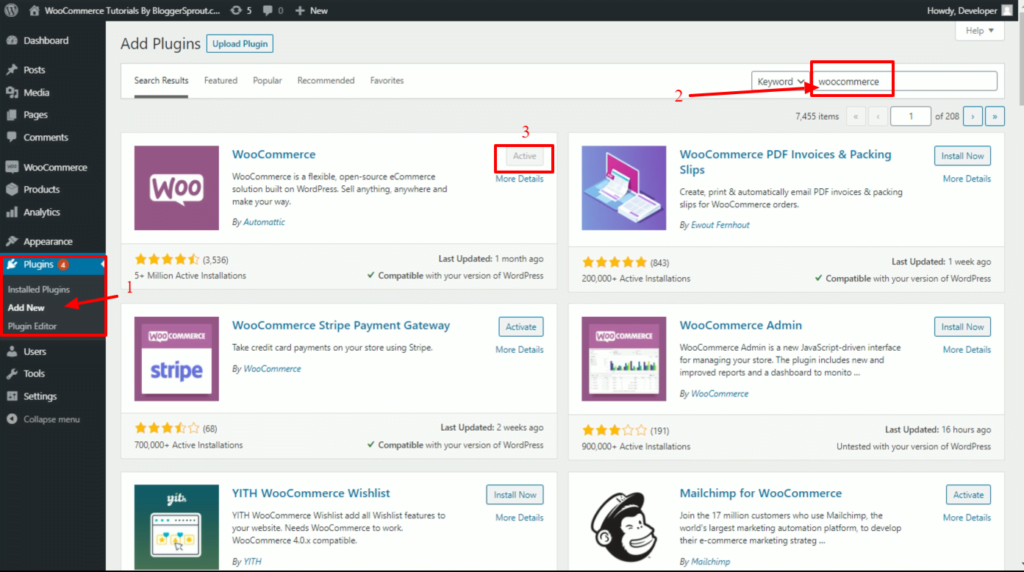Image resolution: width=1024 pixels, height=572 pixels.
Task: Click the Tools wrench icon in sidebar
Action: click(12, 373)
